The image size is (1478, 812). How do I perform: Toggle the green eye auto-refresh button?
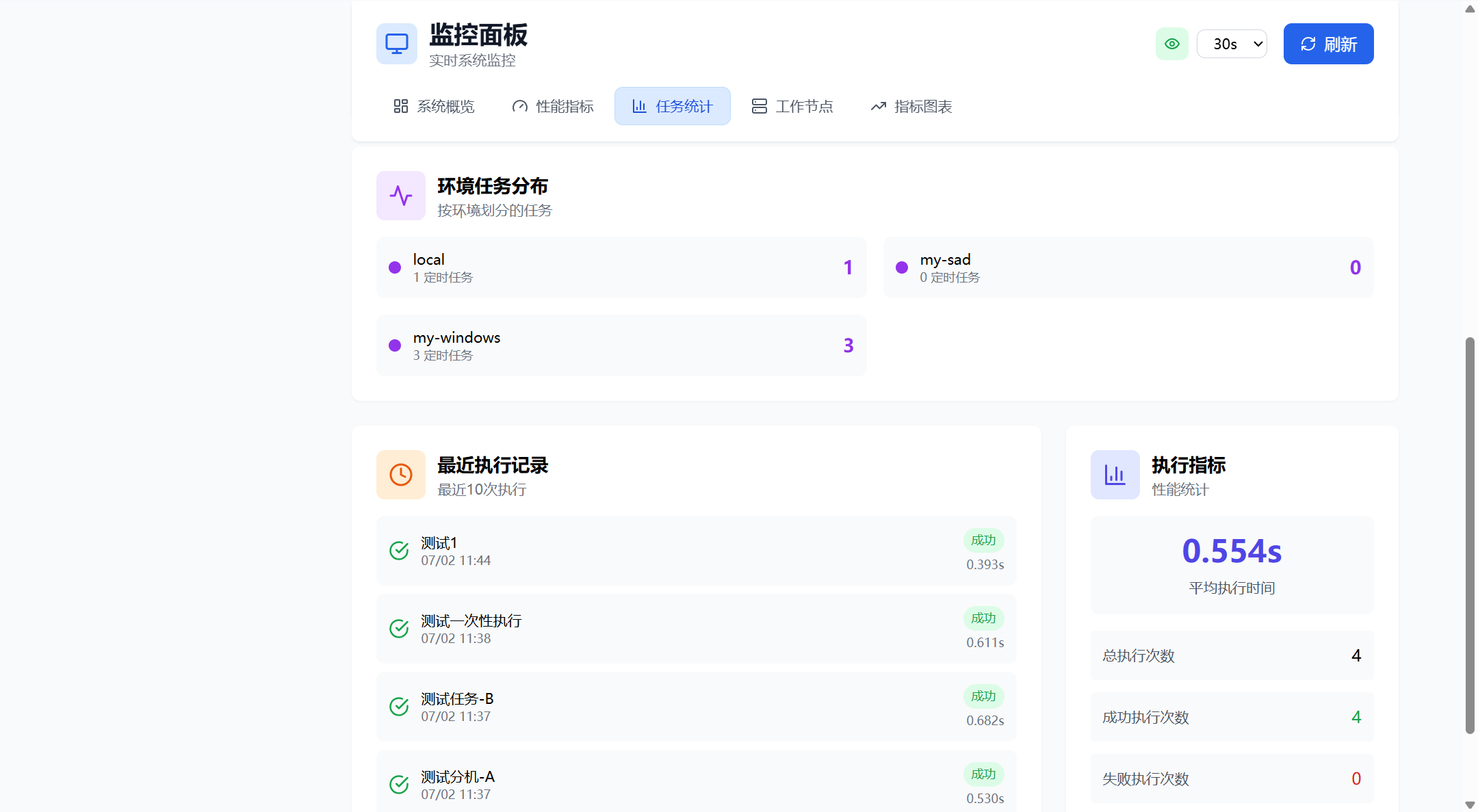coord(1171,44)
